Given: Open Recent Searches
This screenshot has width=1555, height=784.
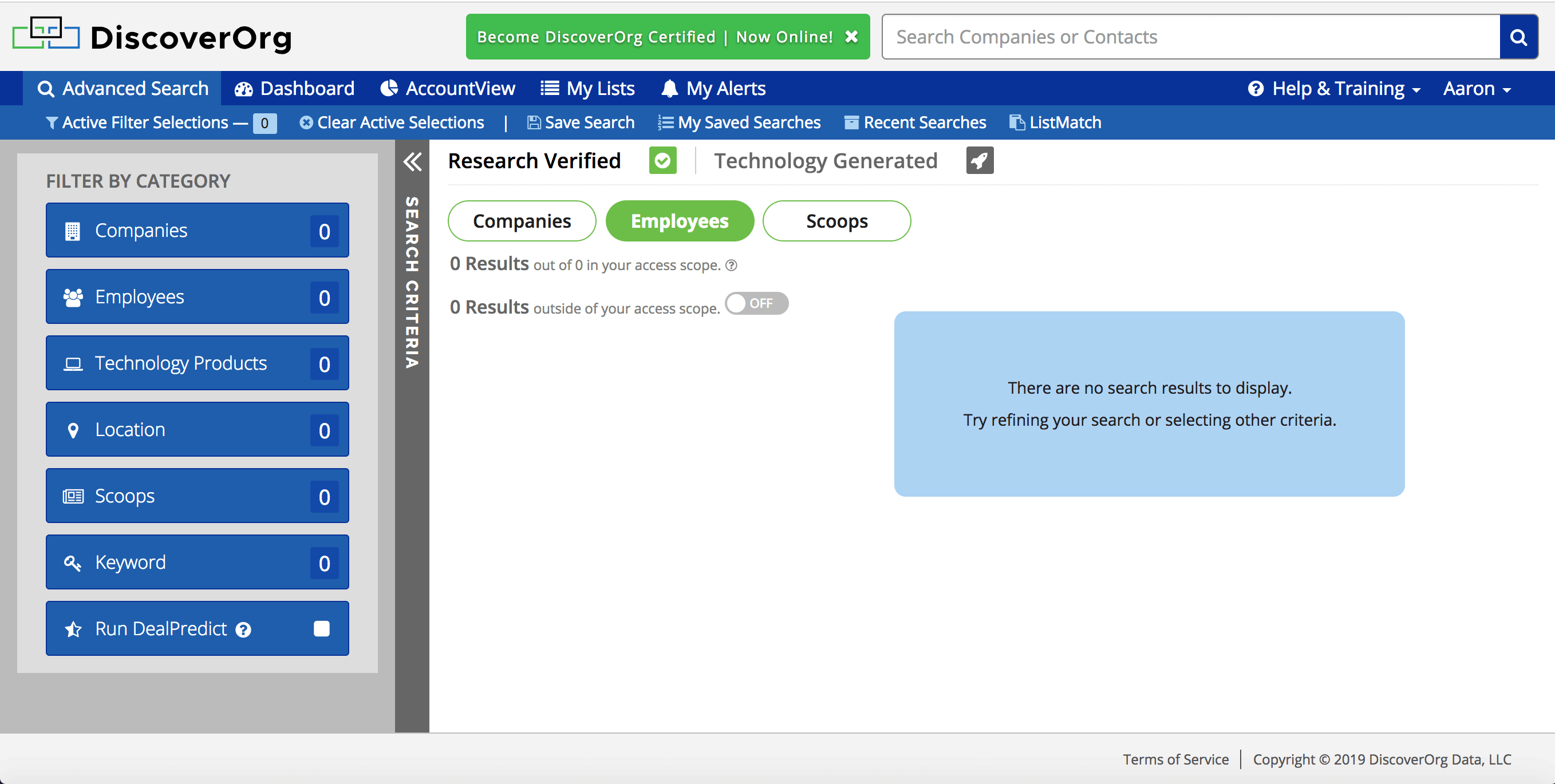Looking at the screenshot, I should tap(915, 122).
